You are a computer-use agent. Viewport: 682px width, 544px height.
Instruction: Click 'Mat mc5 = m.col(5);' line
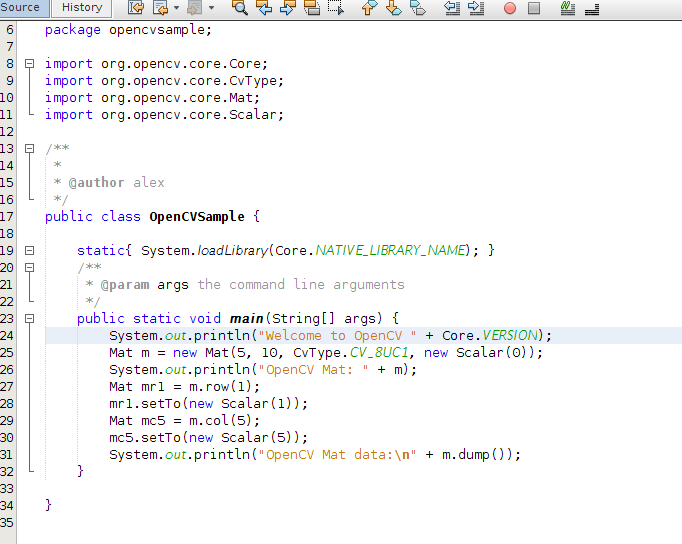184,421
